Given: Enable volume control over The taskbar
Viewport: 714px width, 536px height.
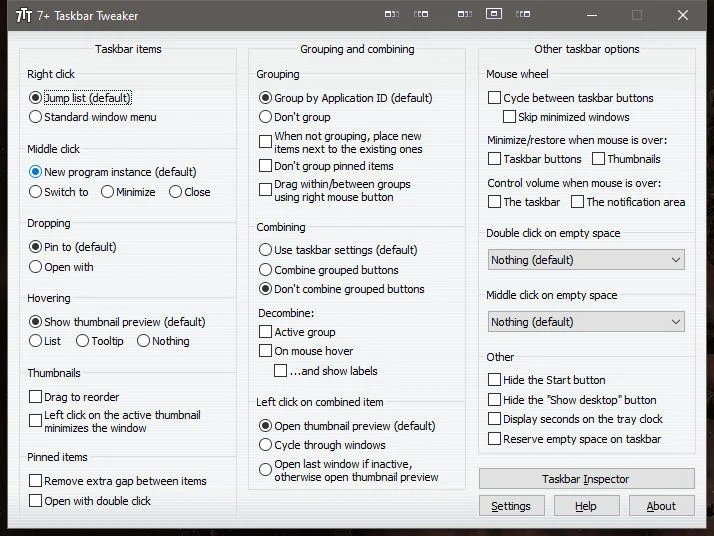Looking at the screenshot, I should coord(524,202).
